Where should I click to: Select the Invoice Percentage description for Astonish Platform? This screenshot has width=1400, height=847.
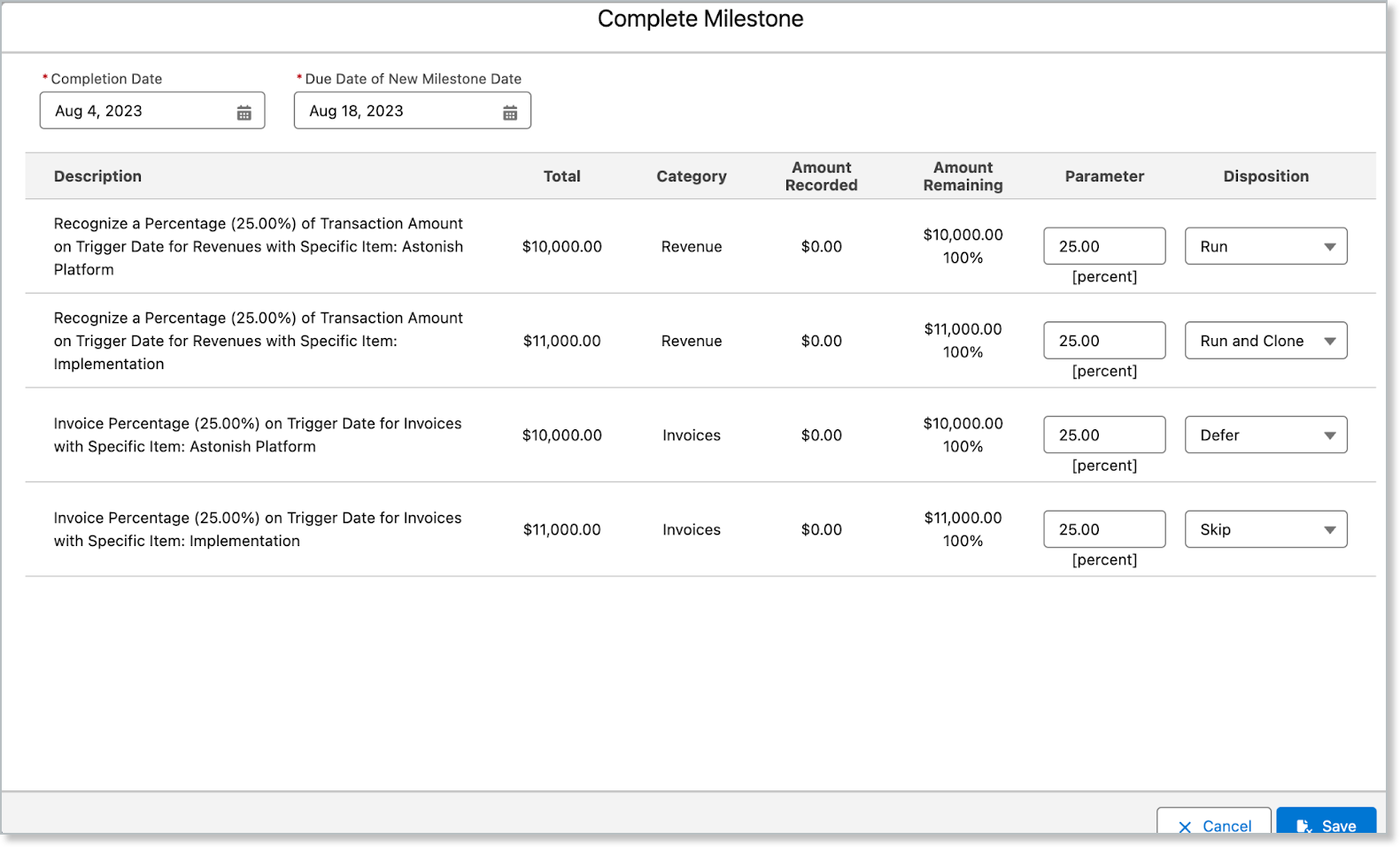click(x=258, y=435)
